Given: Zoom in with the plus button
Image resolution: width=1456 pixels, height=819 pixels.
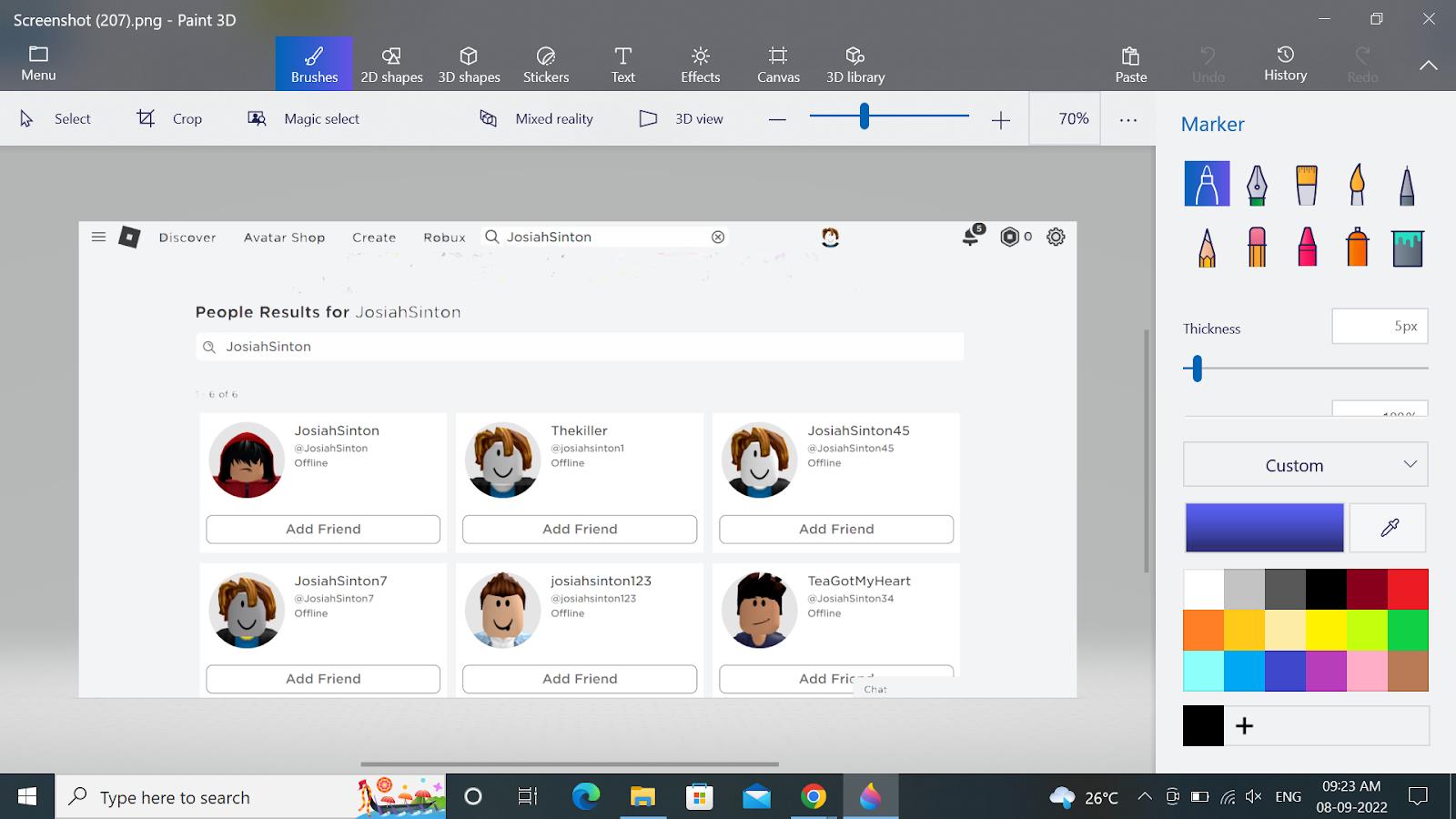Looking at the screenshot, I should pos(1001,119).
